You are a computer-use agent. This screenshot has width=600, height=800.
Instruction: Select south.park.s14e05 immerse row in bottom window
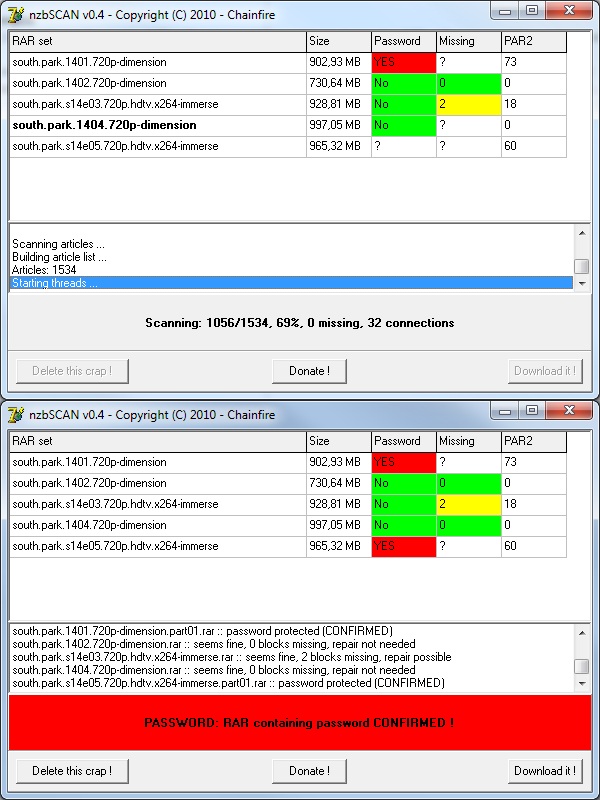pos(288,546)
